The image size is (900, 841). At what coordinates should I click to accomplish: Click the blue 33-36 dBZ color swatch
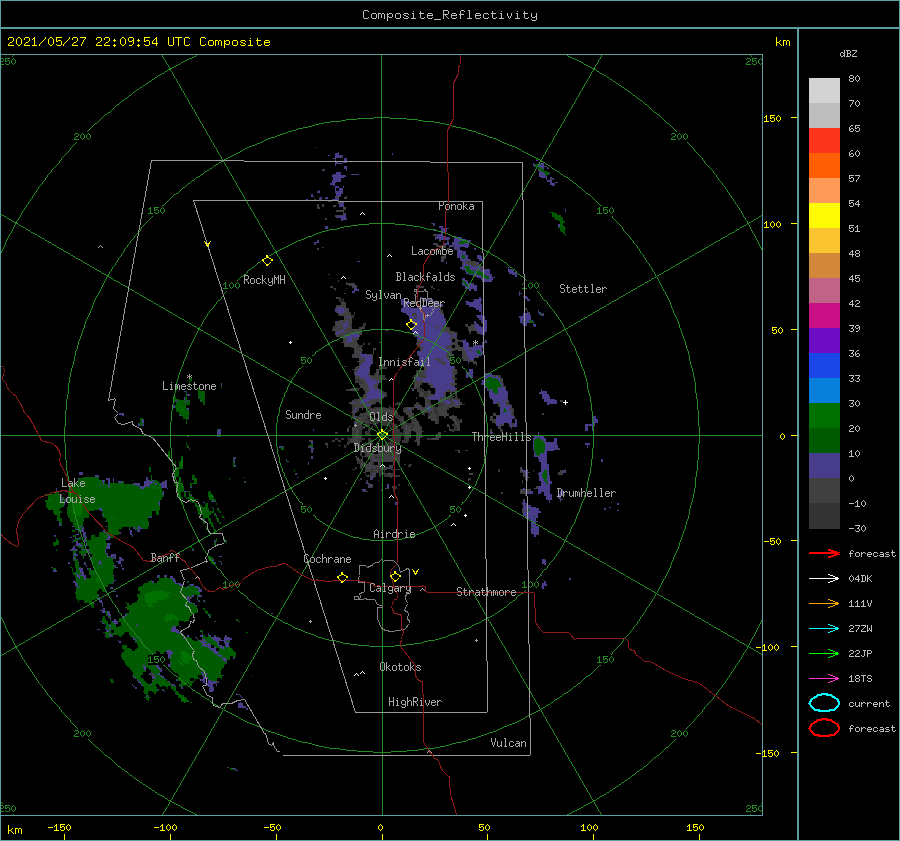[x=824, y=365]
